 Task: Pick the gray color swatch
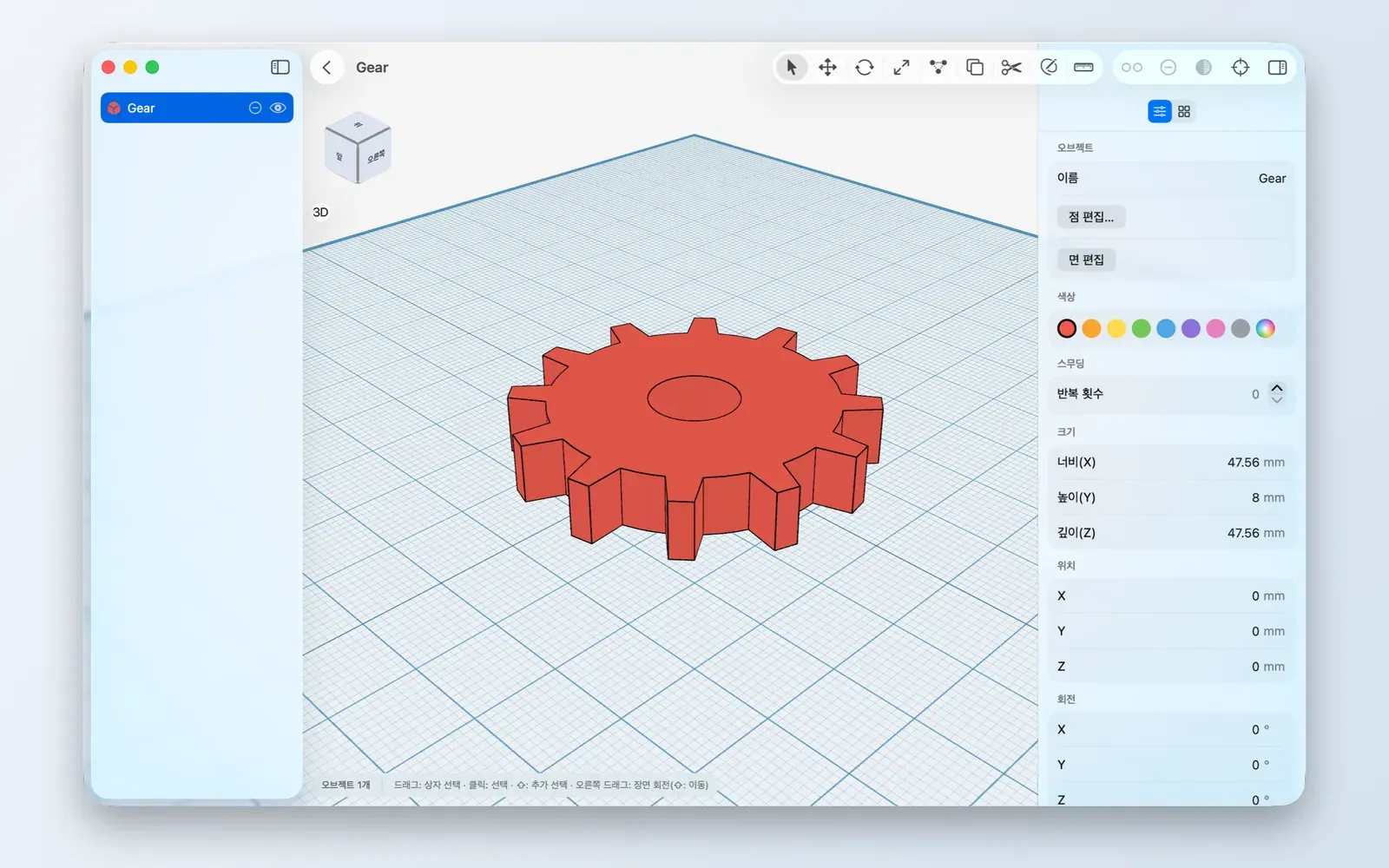coord(1241,328)
